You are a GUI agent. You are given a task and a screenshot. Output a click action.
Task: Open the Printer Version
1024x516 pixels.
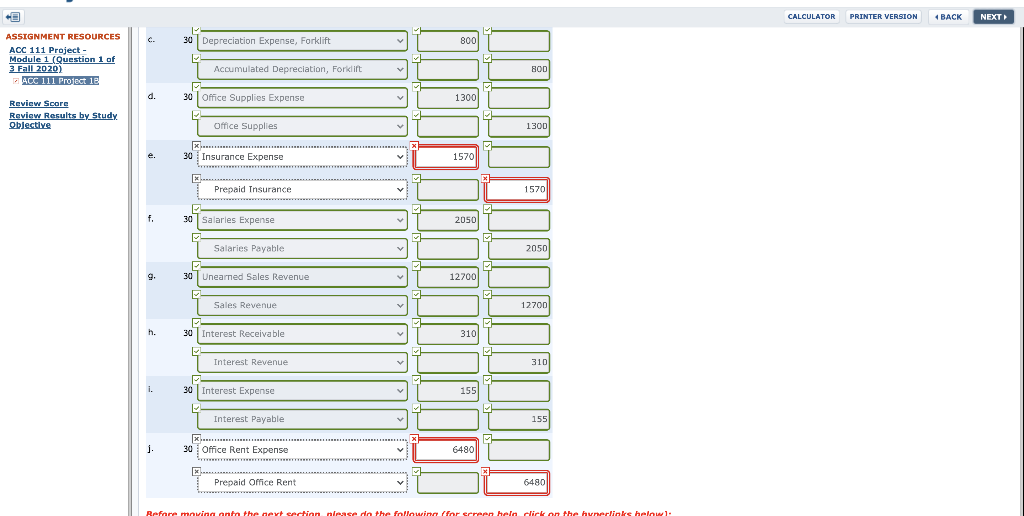(883, 16)
